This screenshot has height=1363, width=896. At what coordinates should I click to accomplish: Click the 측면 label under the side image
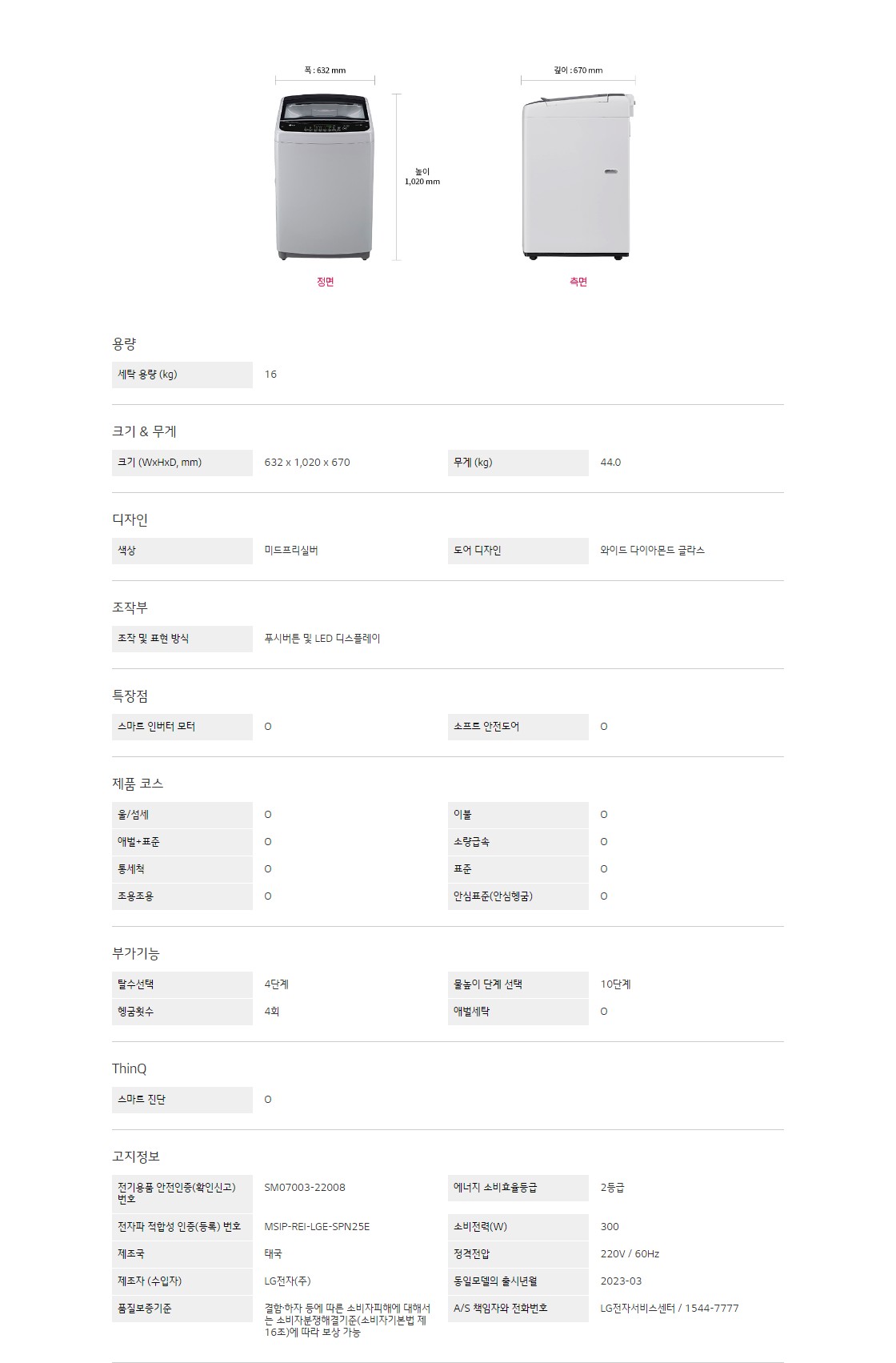pos(578,282)
